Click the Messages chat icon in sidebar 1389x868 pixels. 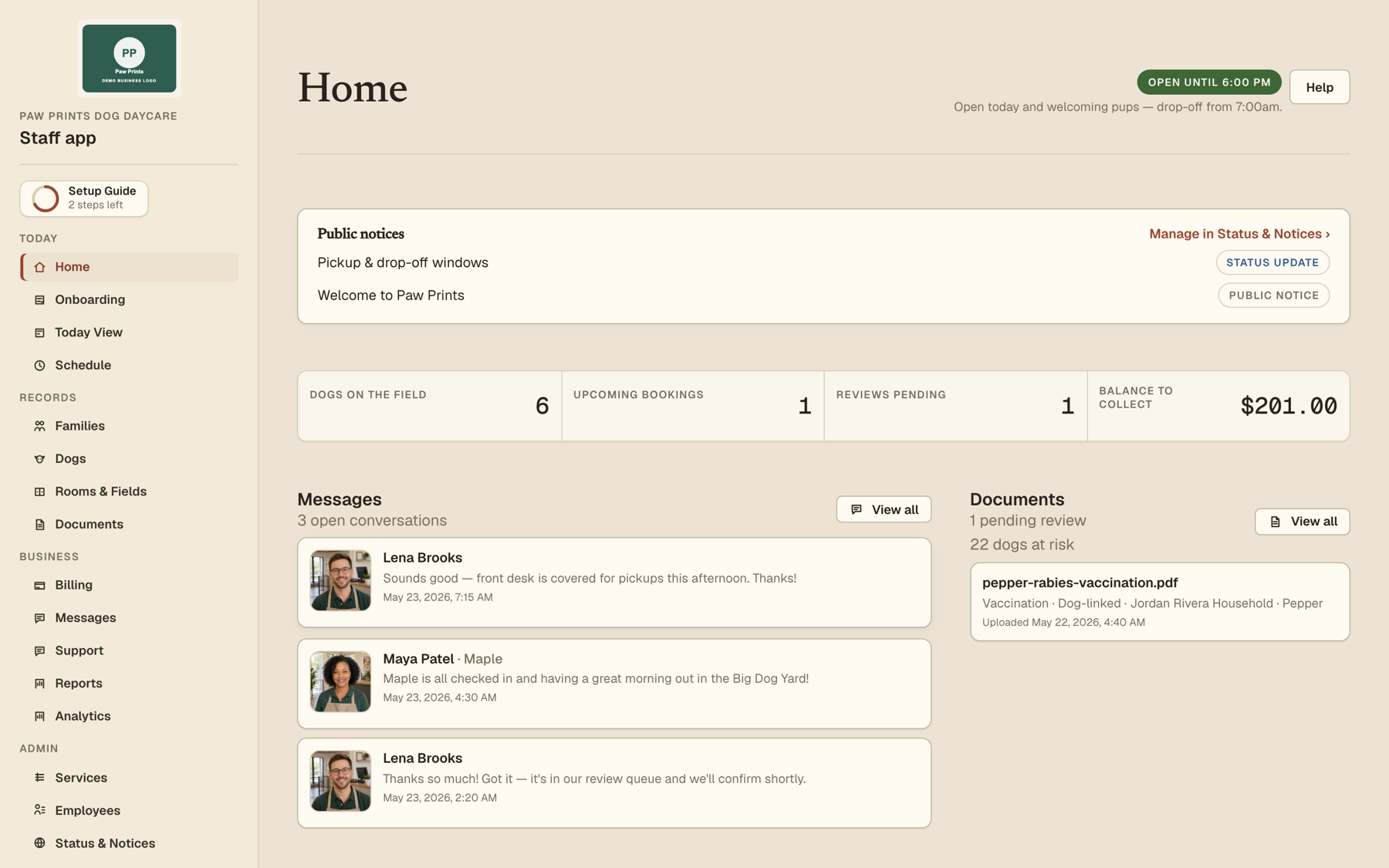(x=39, y=618)
